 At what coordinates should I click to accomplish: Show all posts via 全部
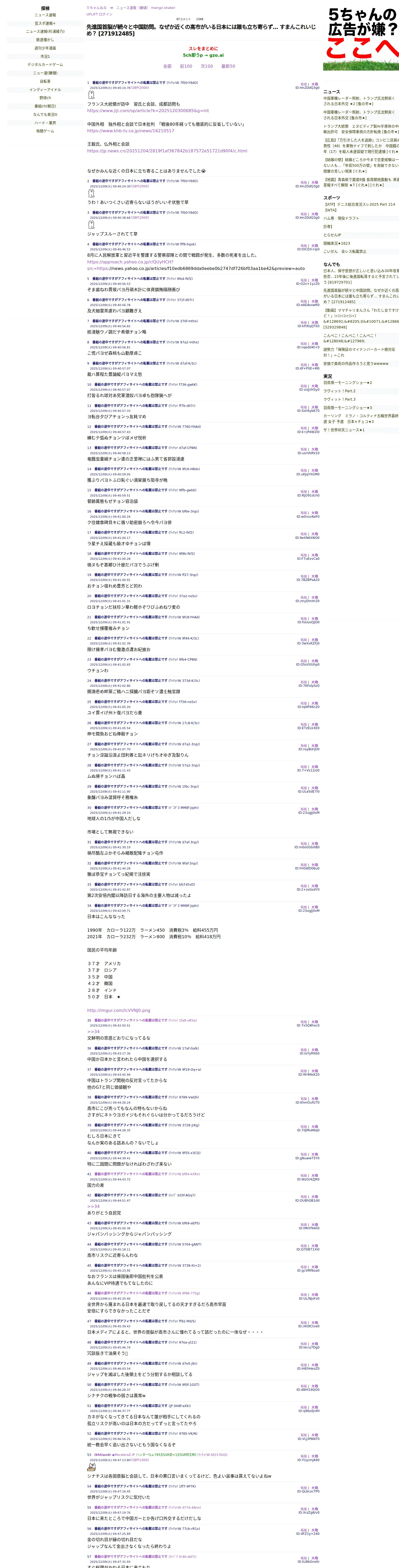(x=167, y=66)
